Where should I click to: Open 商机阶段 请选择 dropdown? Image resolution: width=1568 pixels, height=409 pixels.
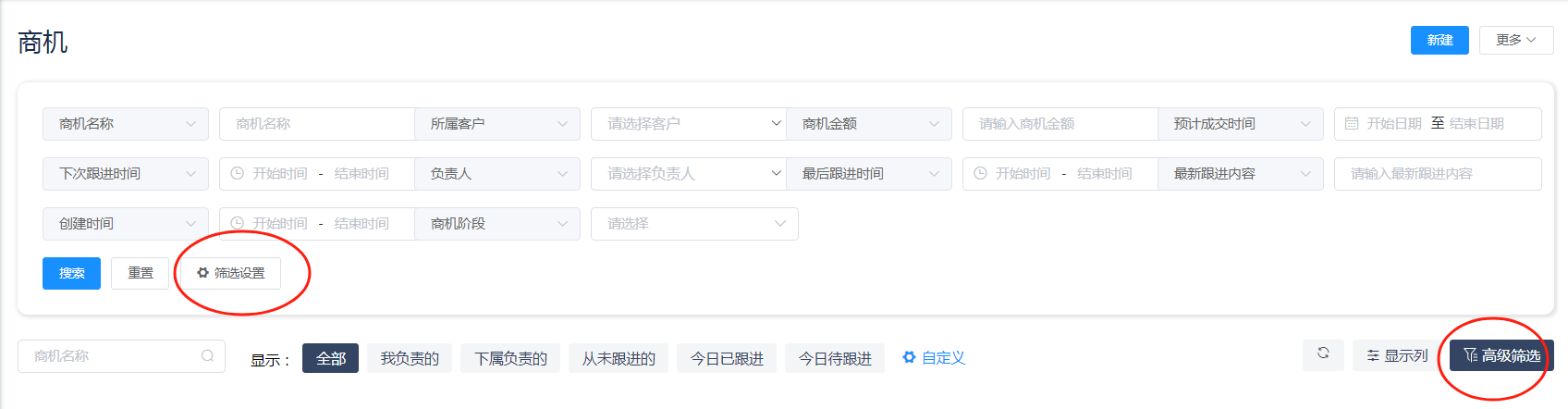(x=693, y=224)
